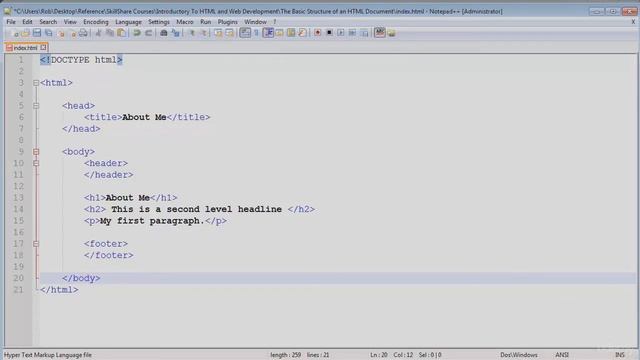Image resolution: width=640 pixels, height=360 pixels.
Task: Save the current file using toolbar
Action: (x=37, y=33)
